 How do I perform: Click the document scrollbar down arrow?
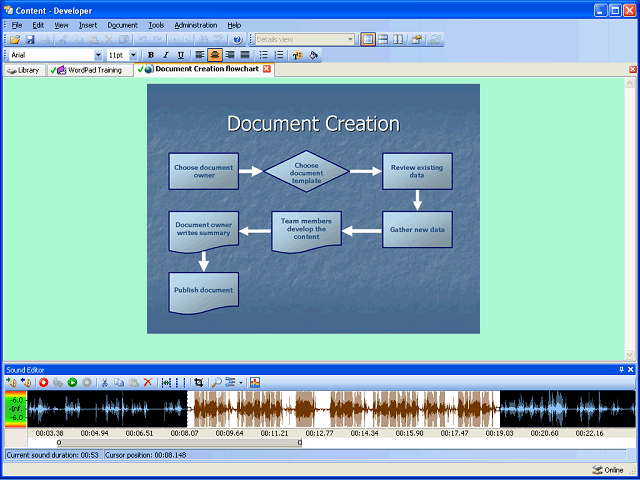[629, 355]
